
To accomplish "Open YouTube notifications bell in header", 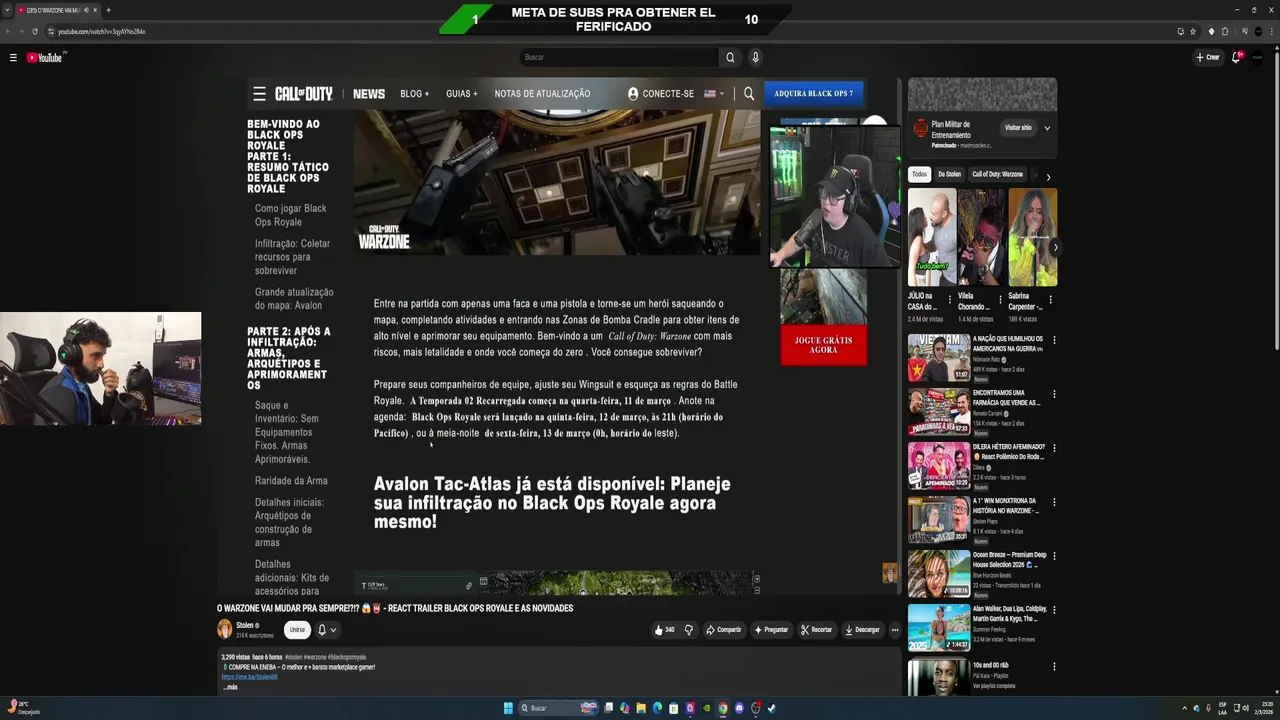I will (1237, 57).
